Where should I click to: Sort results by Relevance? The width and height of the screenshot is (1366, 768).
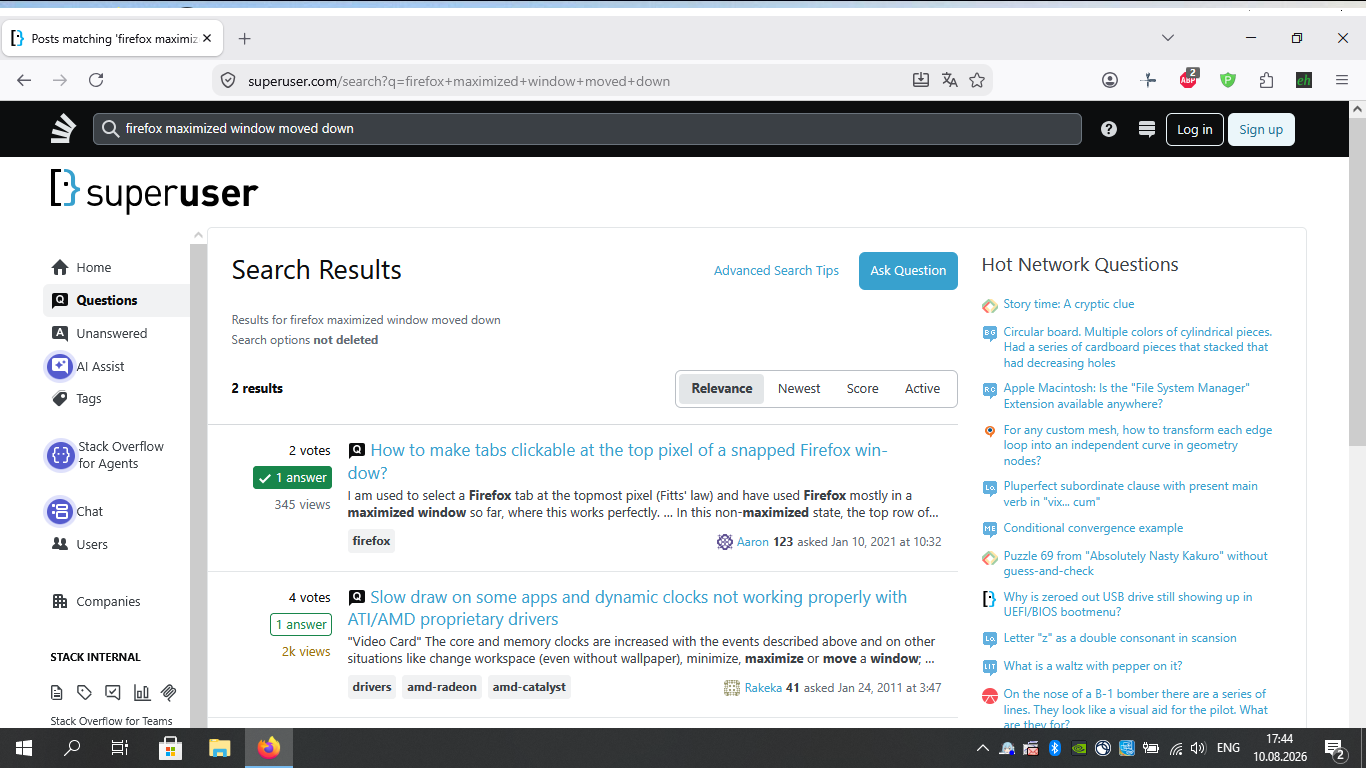click(722, 389)
